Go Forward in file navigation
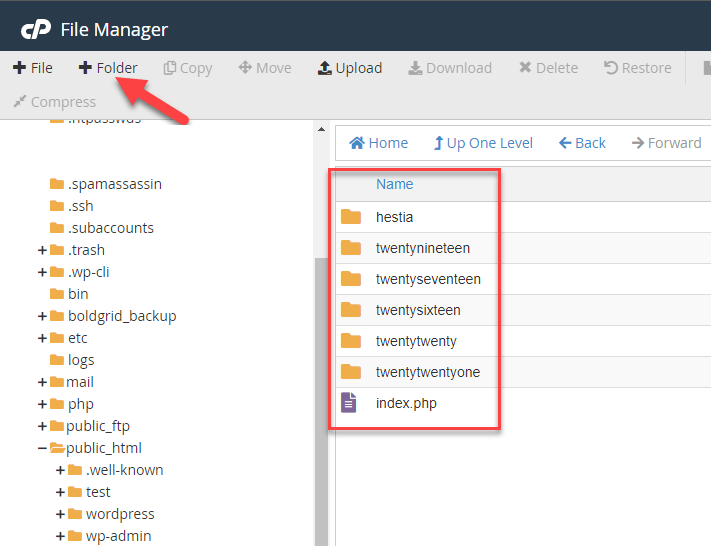The image size is (711, 546). tap(667, 143)
